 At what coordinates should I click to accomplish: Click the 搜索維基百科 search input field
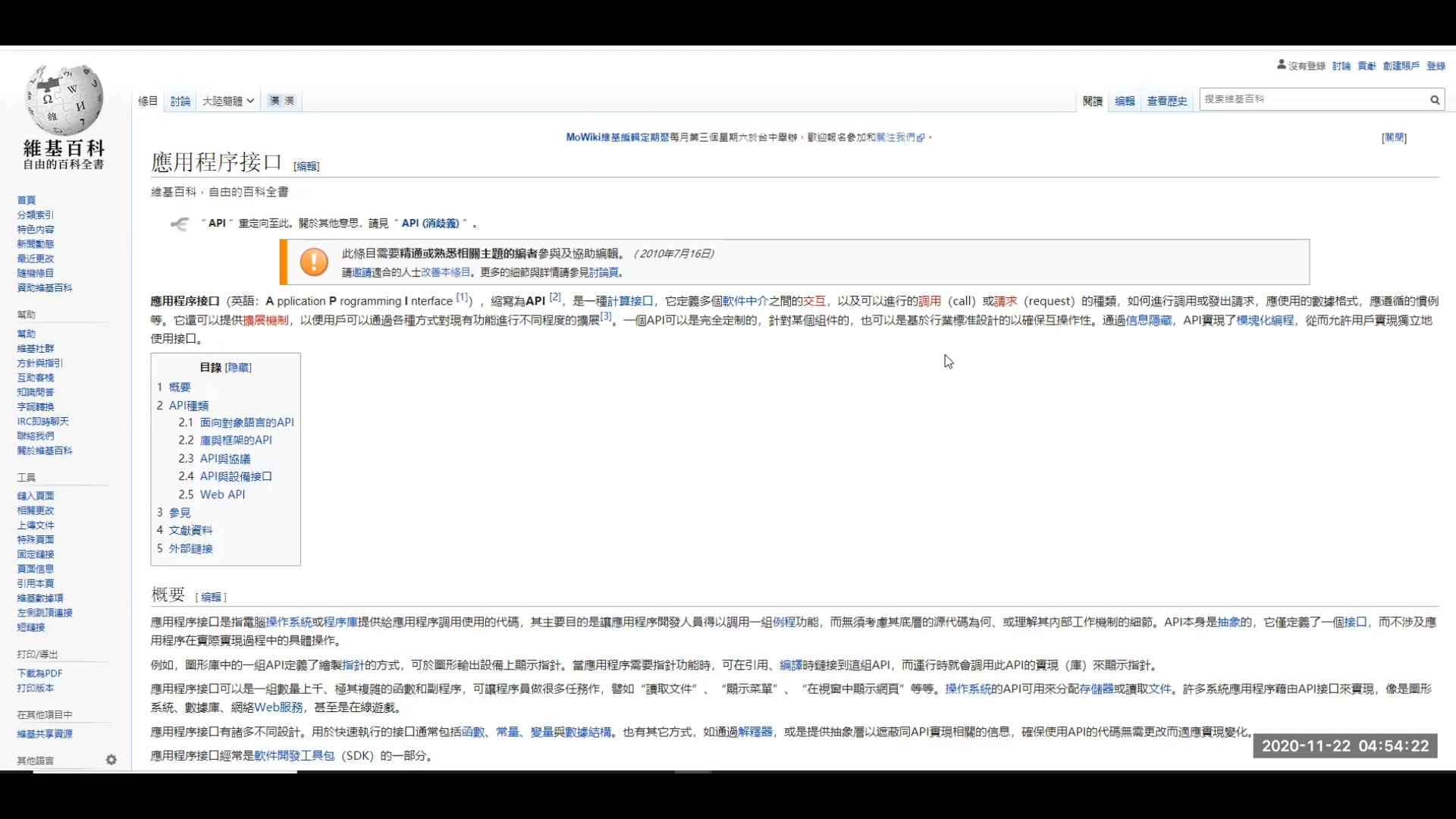click(1312, 99)
